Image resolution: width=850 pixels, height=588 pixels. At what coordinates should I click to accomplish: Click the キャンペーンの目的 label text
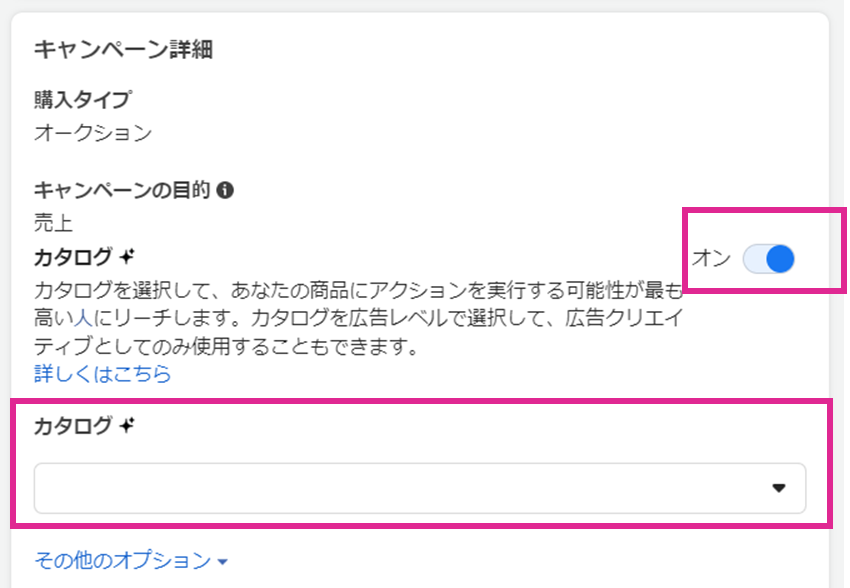pyautogui.click(x=122, y=190)
